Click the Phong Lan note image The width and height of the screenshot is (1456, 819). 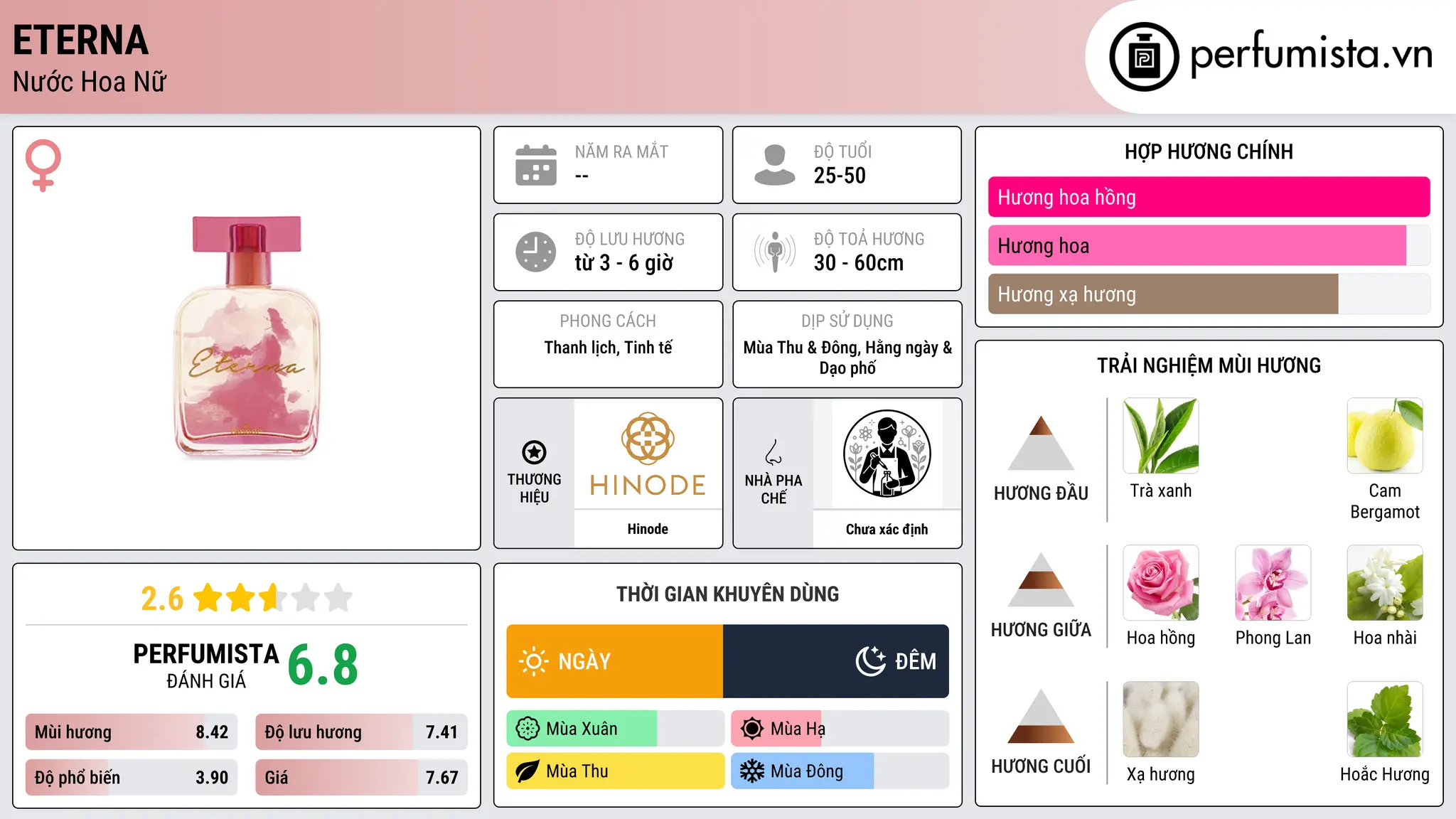[1273, 583]
